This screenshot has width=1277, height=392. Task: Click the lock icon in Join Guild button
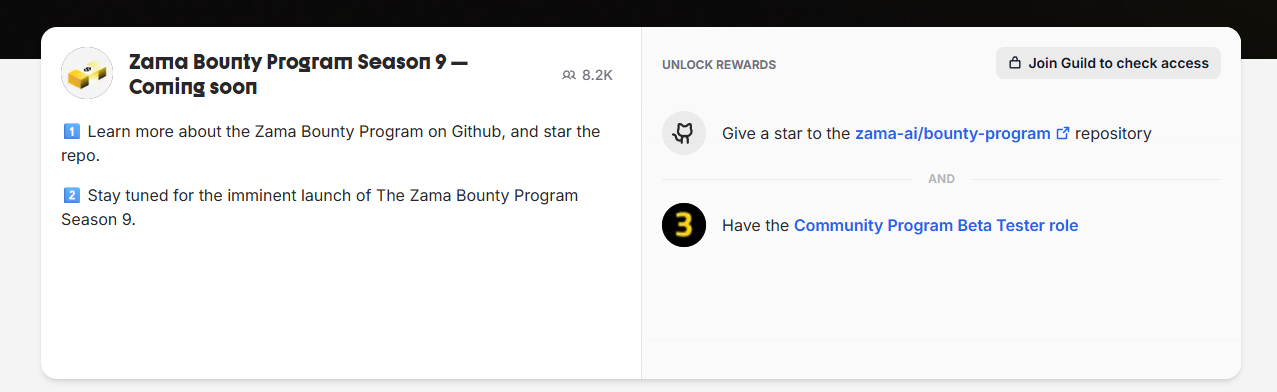click(1015, 63)
